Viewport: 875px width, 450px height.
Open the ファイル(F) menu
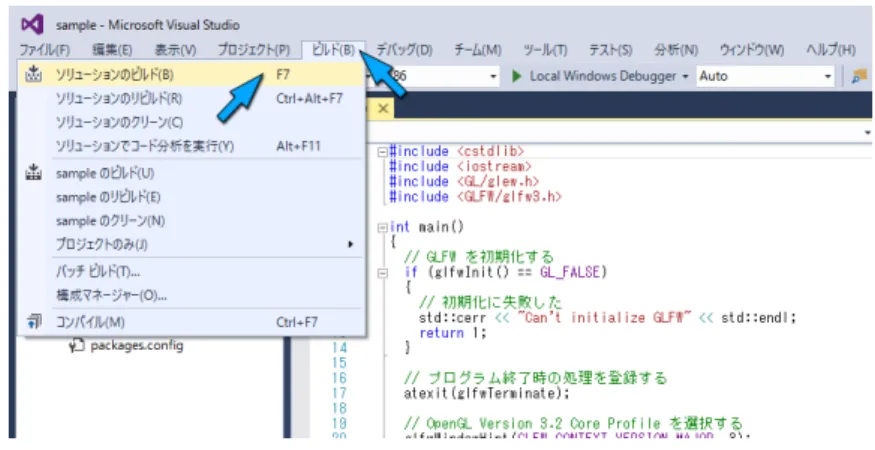(44, 50)
